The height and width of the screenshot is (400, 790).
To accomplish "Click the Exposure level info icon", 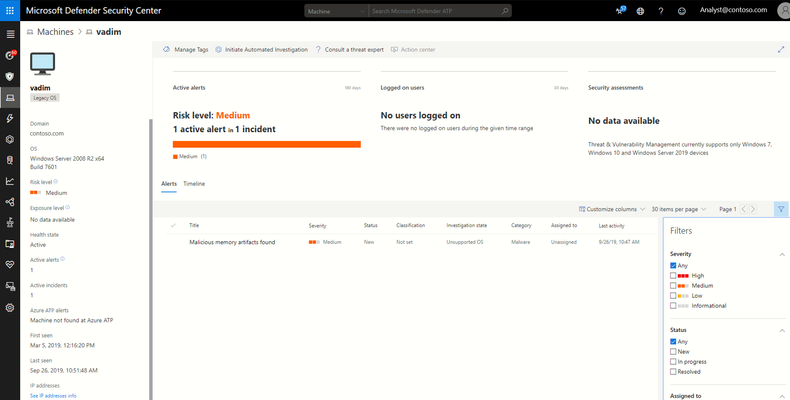I will tap(68, 207).
